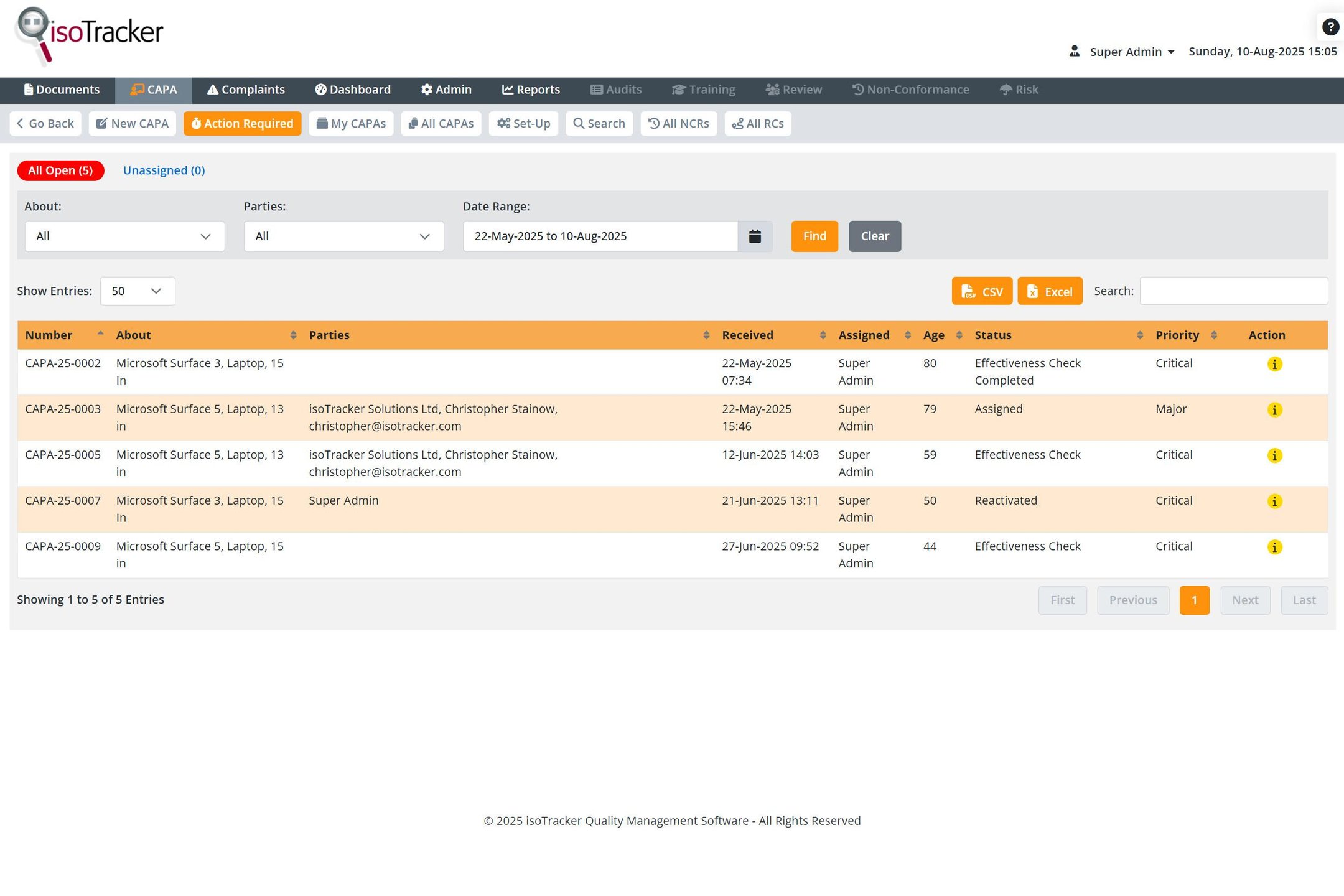Click the help question mark icon

point(1330,27)
